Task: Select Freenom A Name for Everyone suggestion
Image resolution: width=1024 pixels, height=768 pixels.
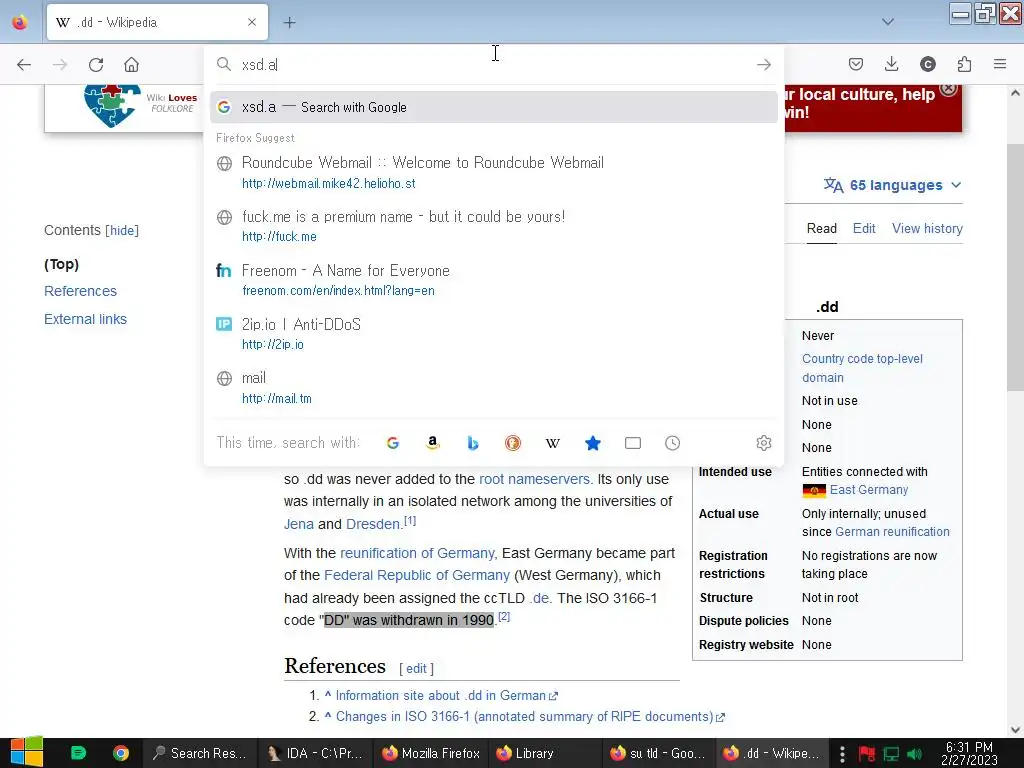Action: (x=494, y=280)
